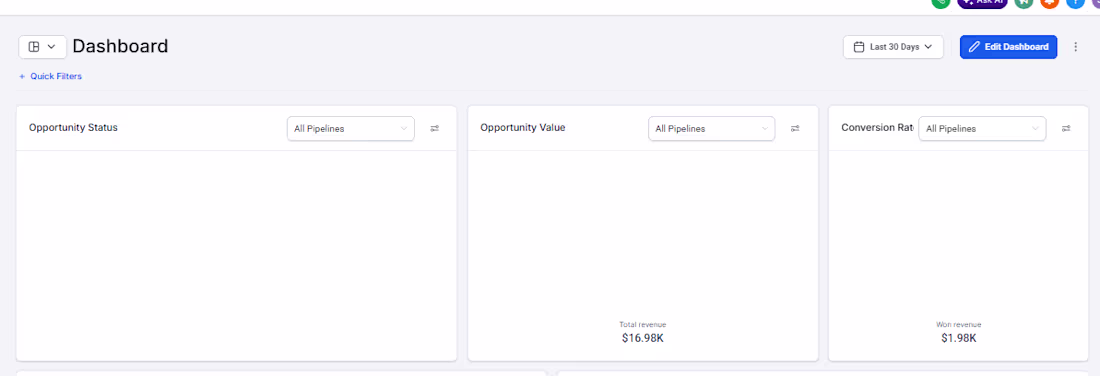Open the Last 30 Days date range picker
Viewport: 1100px width, 376px height.
(x=893, y=47)
